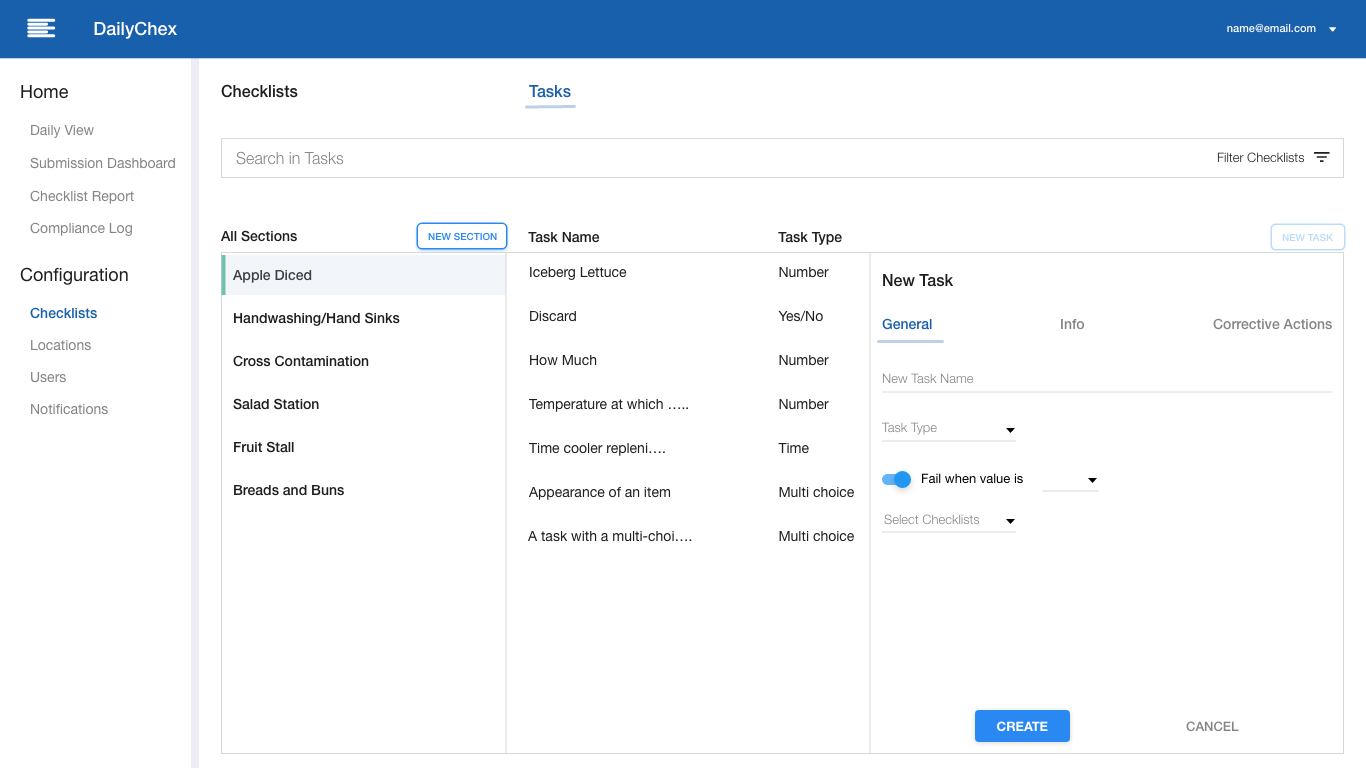Image resolution: width=1366 pixels, height=768 pixels.
Task: Click the name@email.com account label
Action: click(x=1271, y=29)
